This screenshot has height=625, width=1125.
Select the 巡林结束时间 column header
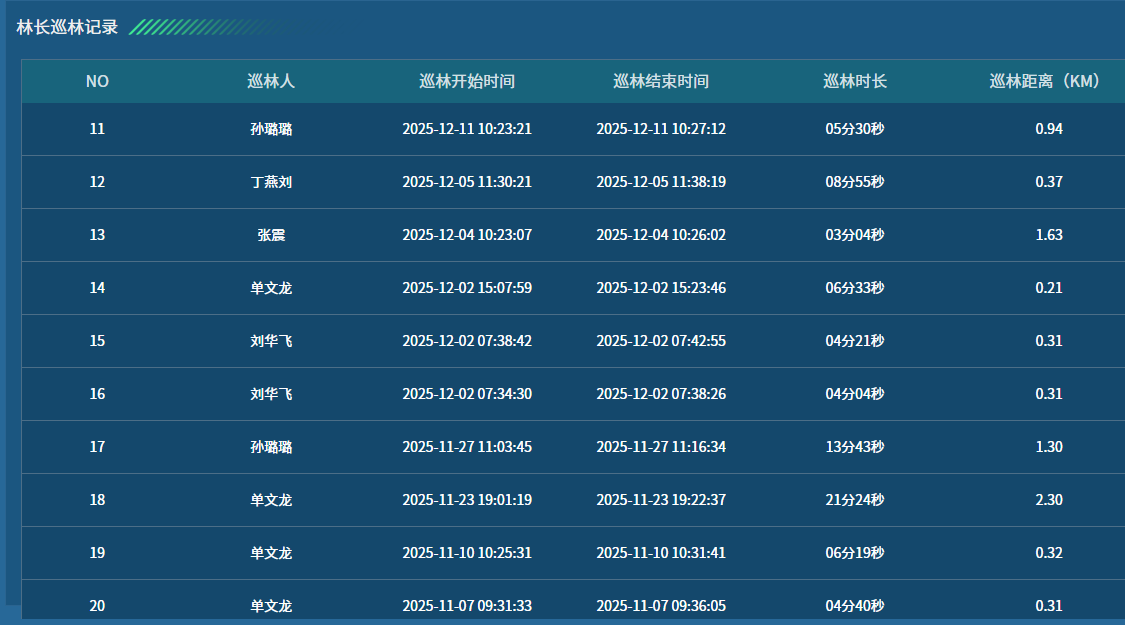pyautogui.click(x=661, y=82)
